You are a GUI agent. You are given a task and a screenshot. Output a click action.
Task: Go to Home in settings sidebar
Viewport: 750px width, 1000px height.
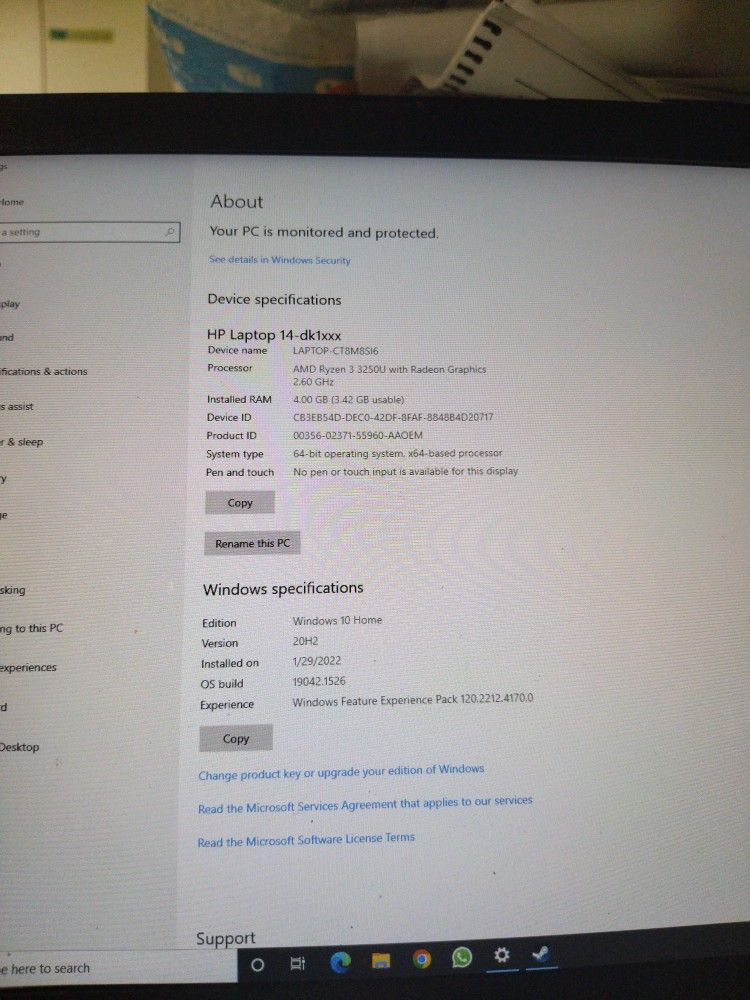(x=12, y=202)
